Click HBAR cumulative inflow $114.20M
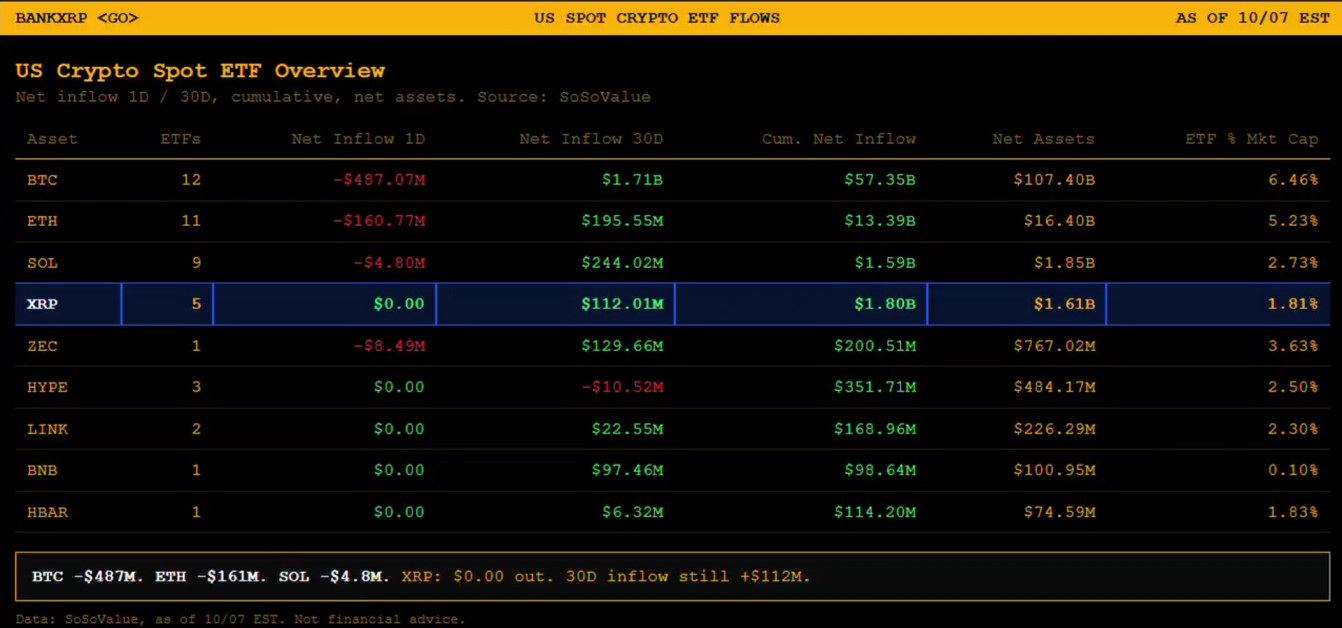Viewport: 1342px width, 628px height. [x=874, y=512]
